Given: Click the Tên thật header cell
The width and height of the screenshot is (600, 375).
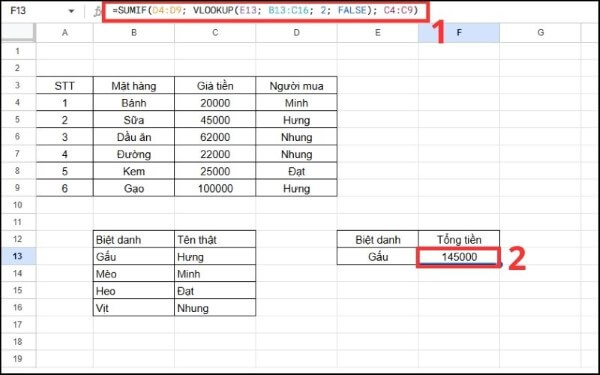Looking at the screenshot, I should click(215, 240).
